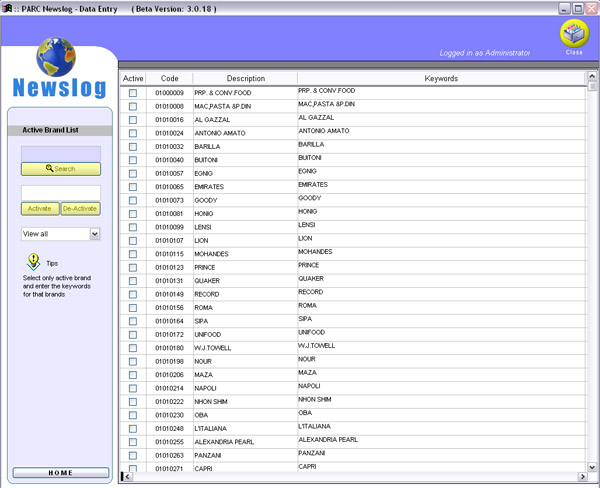This screenshot has height=488, width=600.
Task: Click code cell 01010149
Action: 170,294
